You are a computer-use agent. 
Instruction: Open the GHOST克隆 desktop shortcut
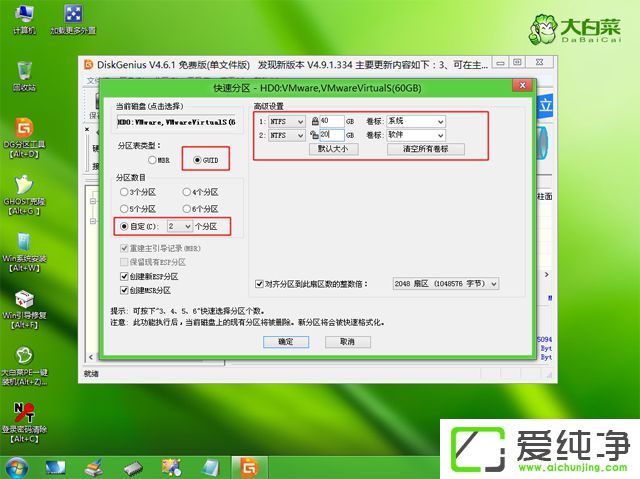pyautogui.click(x=24, y=189)
